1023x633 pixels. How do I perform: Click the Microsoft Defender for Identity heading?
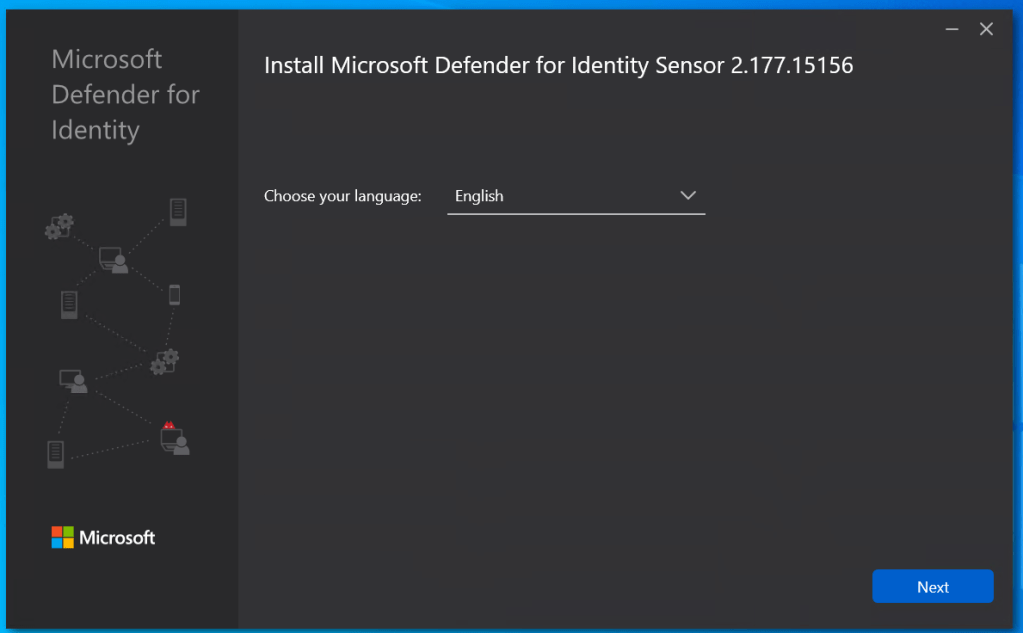pyautogui.click(x=124, y=95)
